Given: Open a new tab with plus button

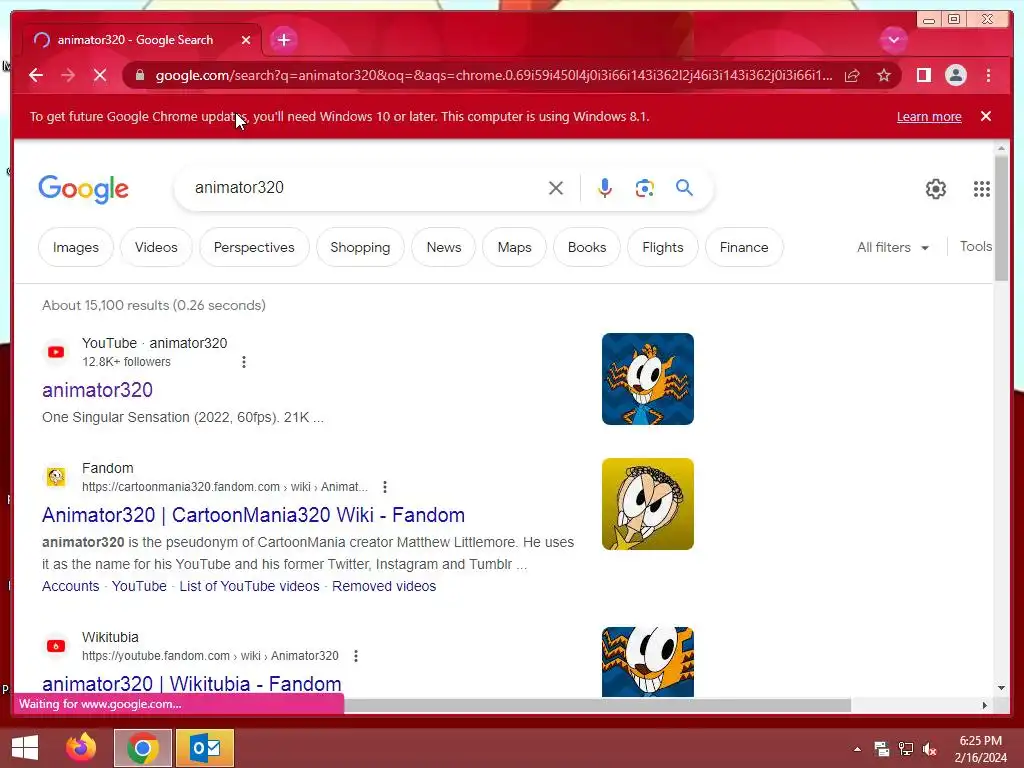Looking at the screenshot, I should pyautogui.click(x=283, y=40).
